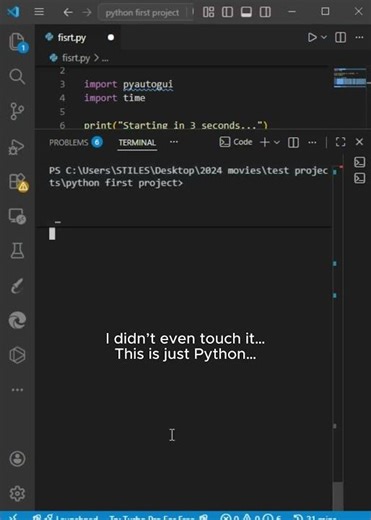Open the Extensions view with warning badge
Screen dimensions: 371x520
pos(17,182)
